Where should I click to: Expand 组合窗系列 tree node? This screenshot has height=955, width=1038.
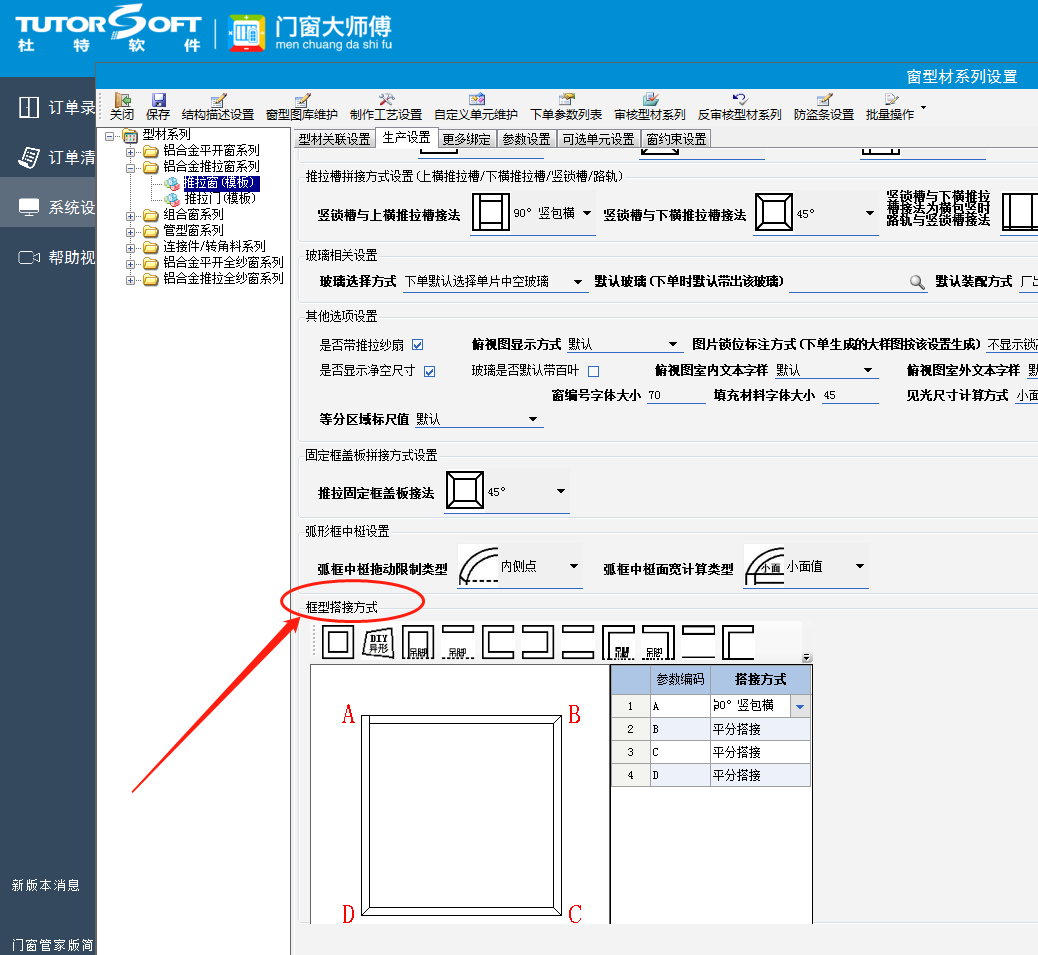pos(130,216)
